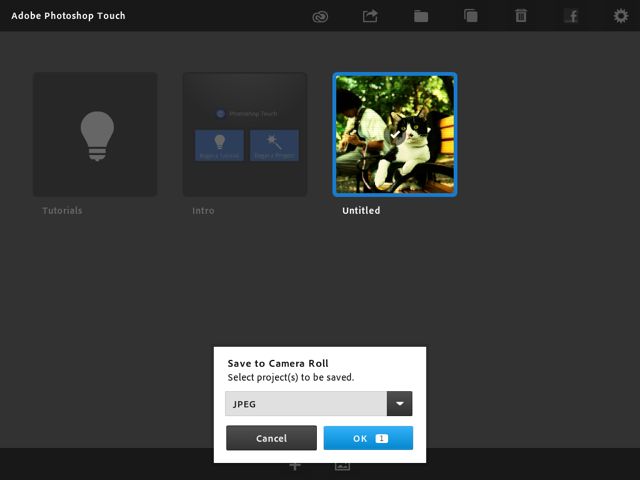Screen dimensions: 640x480
Task: Click the Save to Camera Roll heading
Action: click(x=278, y=363)
